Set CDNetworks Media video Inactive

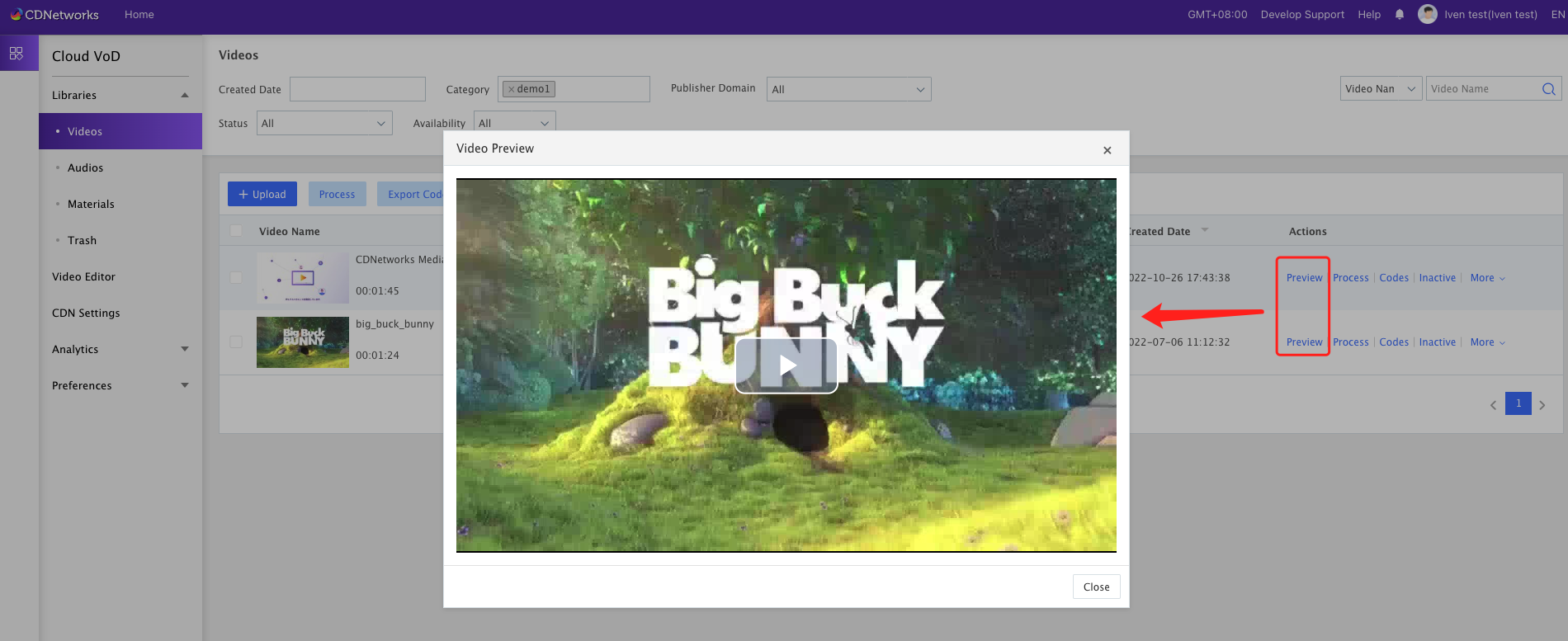(1437, 278)
